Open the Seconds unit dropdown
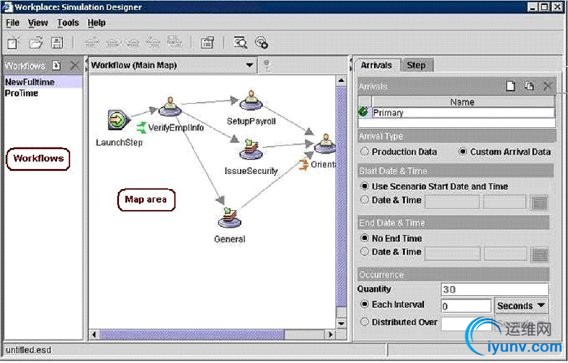The height and width of the screenshot is (363, 568). (521, 306)
